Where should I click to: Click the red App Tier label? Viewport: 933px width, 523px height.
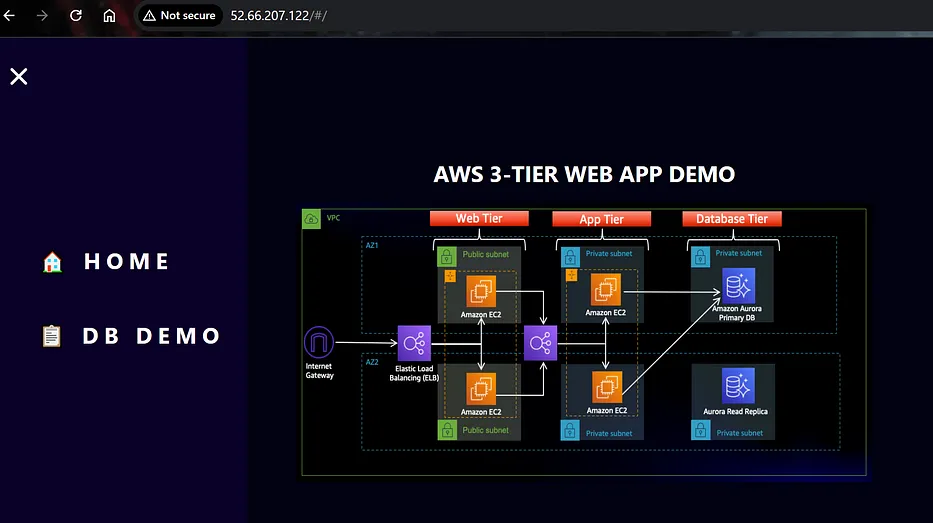click(x=602, y=219)
